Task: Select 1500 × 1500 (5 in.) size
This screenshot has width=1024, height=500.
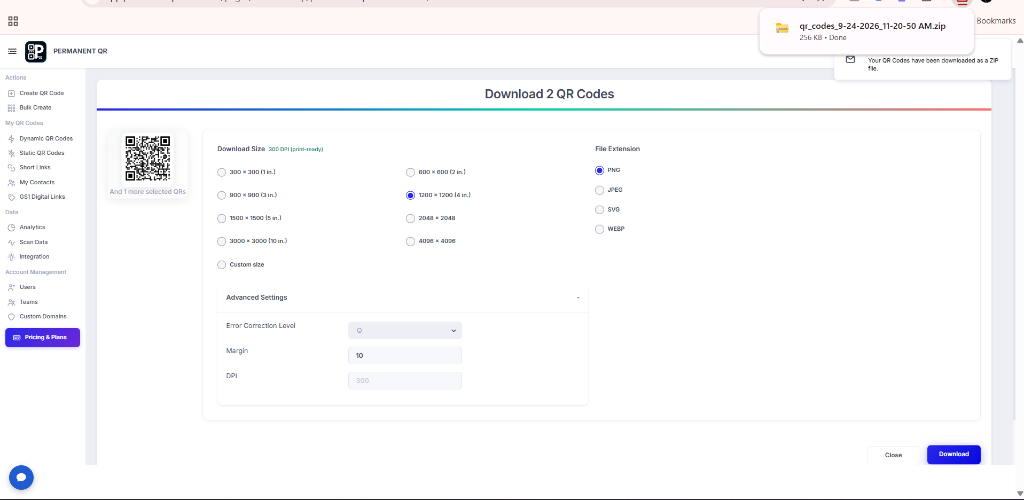Action: [221, 218]
